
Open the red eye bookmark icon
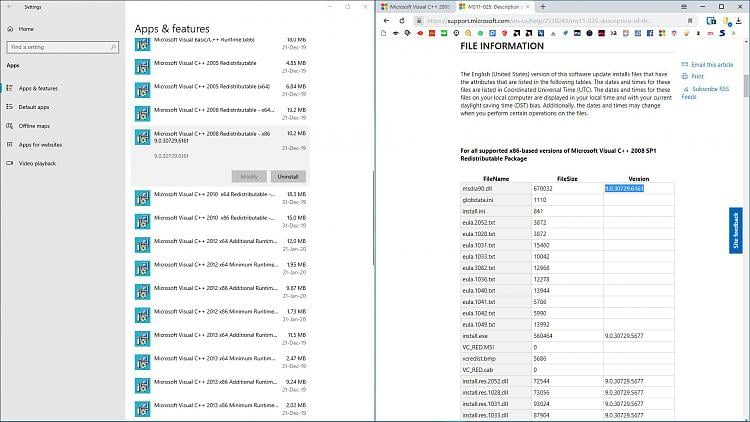click(420, 33)
